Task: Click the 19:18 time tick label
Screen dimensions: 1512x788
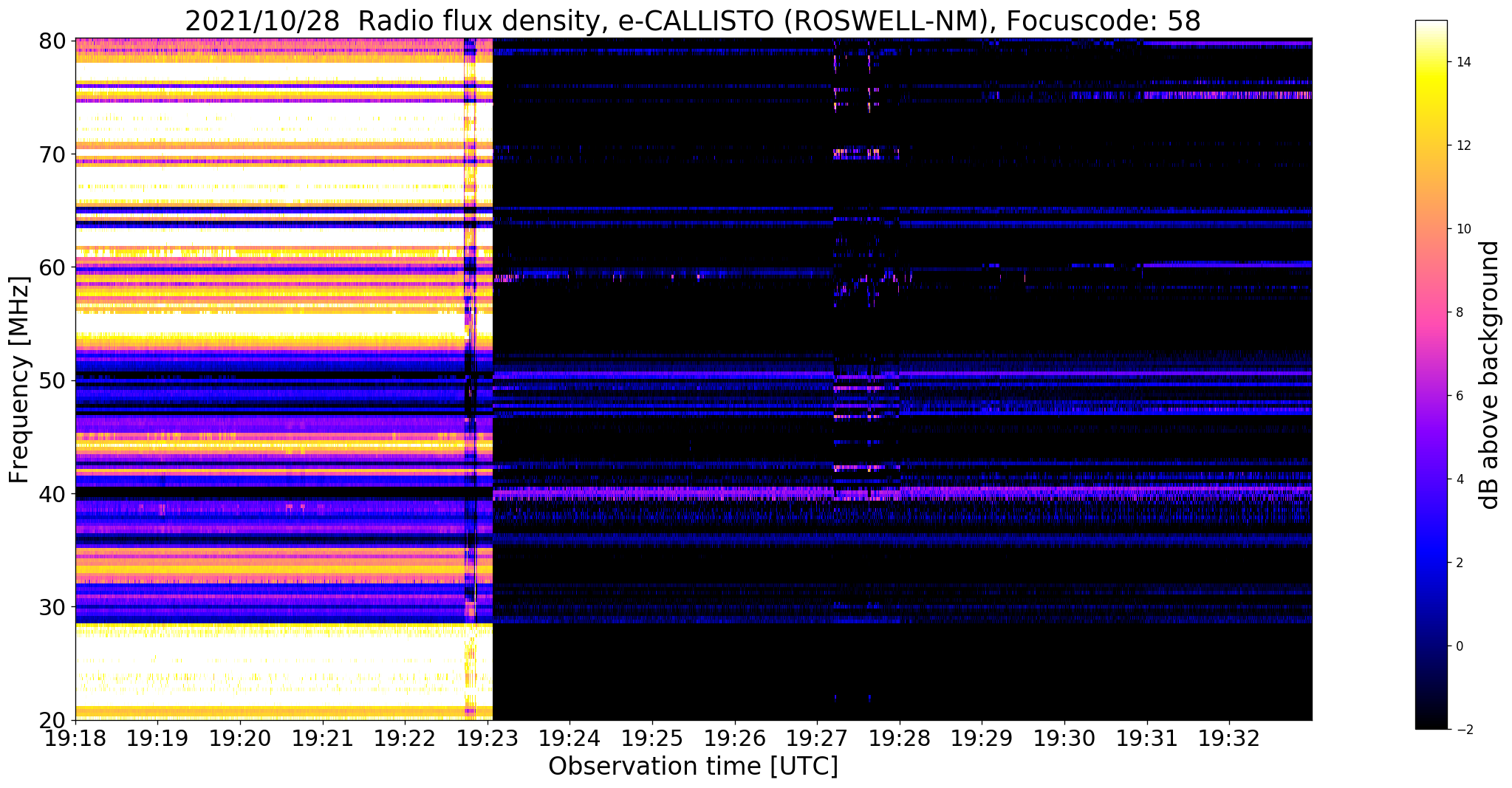Action: 75,738
